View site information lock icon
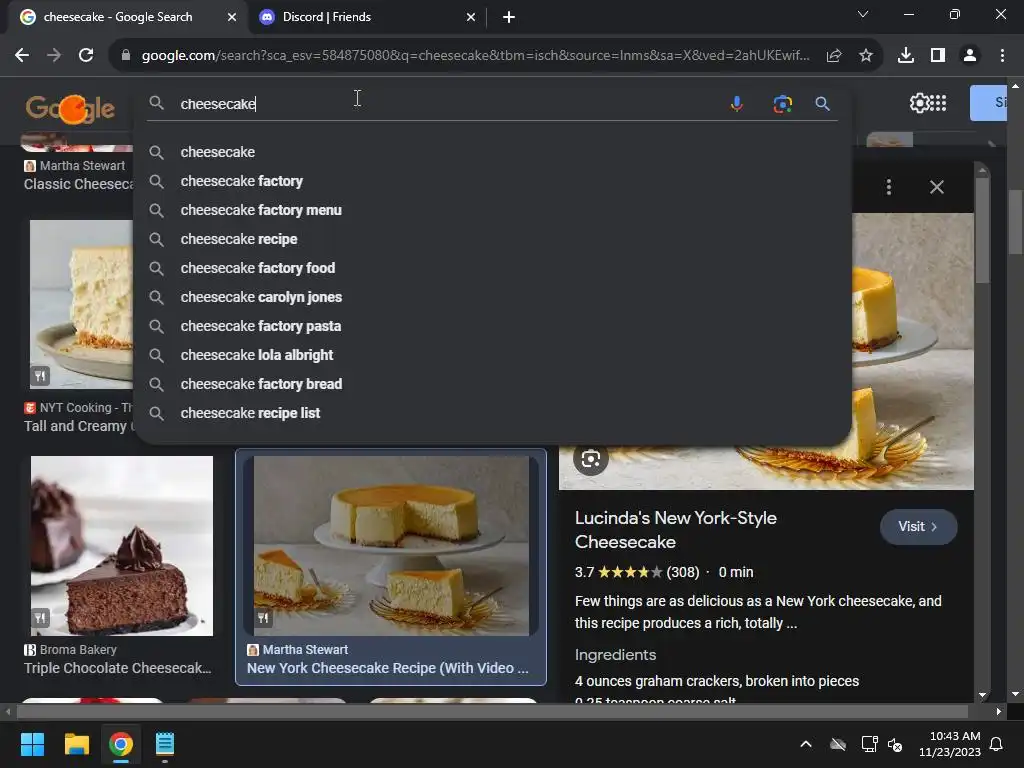Image resolution: width=1024 pixels, height=768 pixels. point(126,56)
